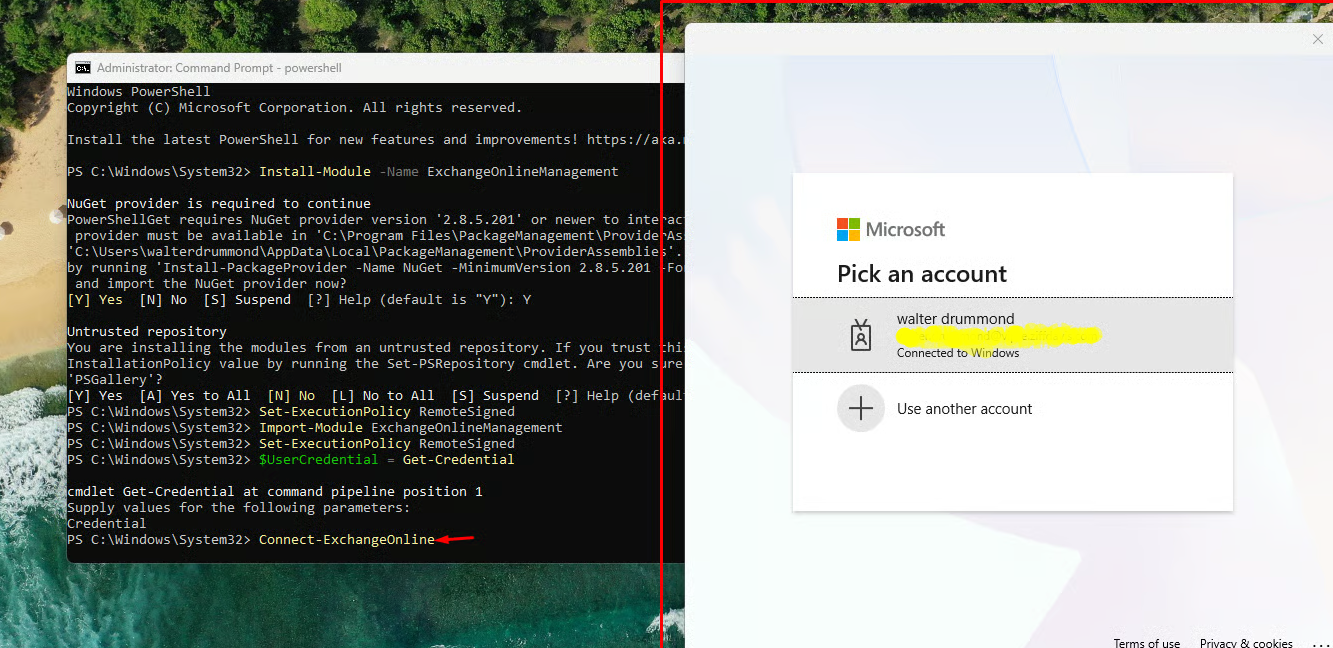
Task: Click the plus icon to add an account
Action: (x=860, y=408)
